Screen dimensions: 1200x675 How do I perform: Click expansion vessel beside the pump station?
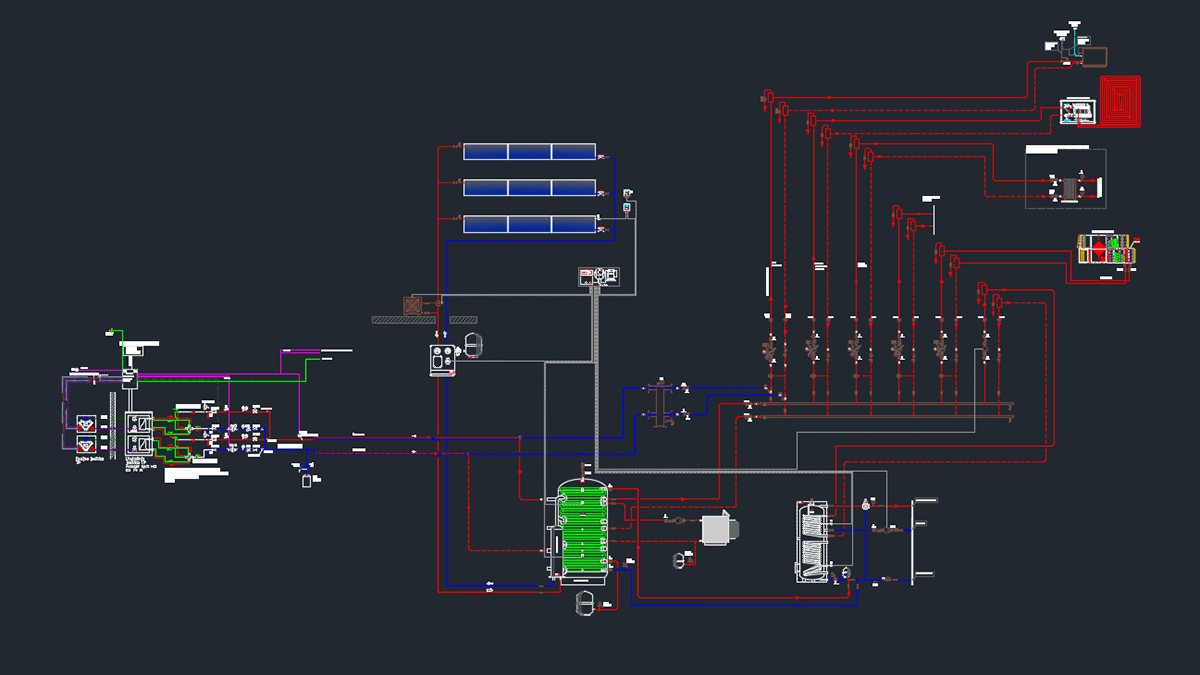click(472, 343)
